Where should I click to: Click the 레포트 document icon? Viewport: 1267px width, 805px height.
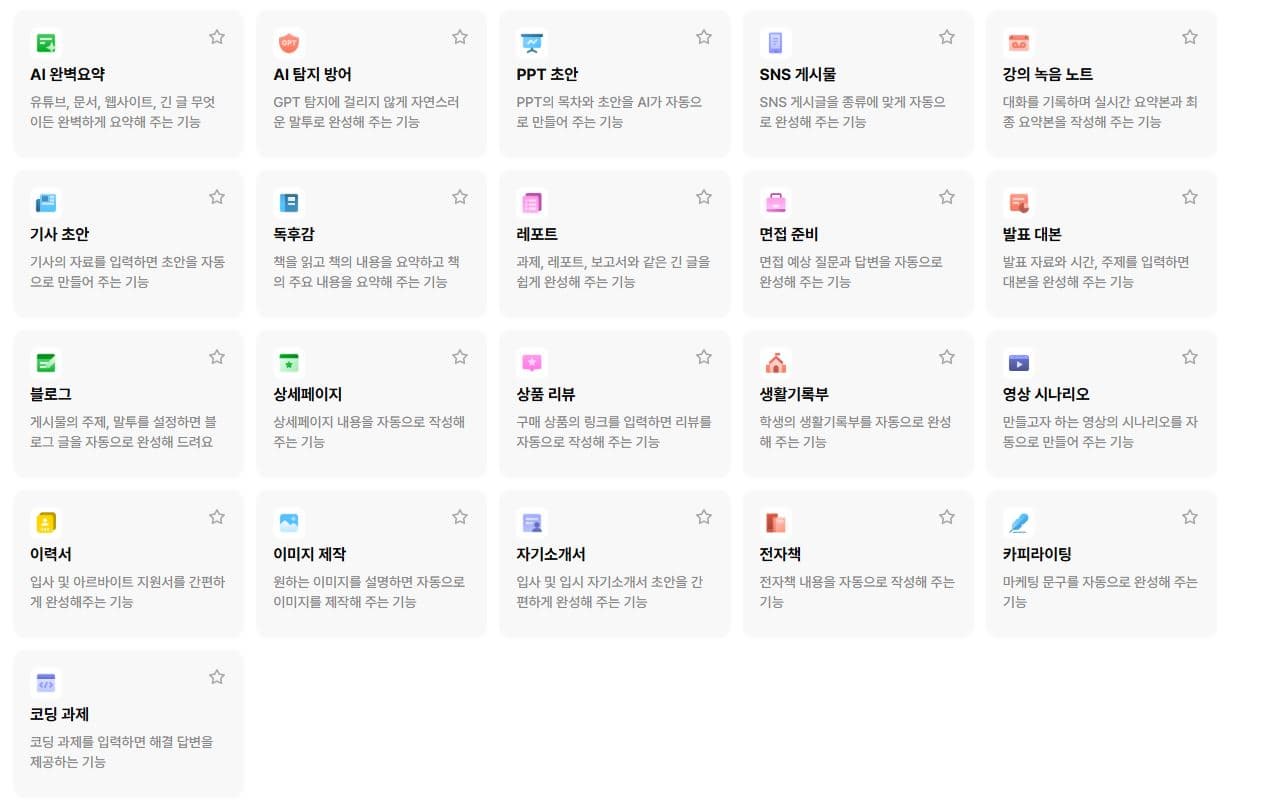pyautogui.click(x=532, y=202)
